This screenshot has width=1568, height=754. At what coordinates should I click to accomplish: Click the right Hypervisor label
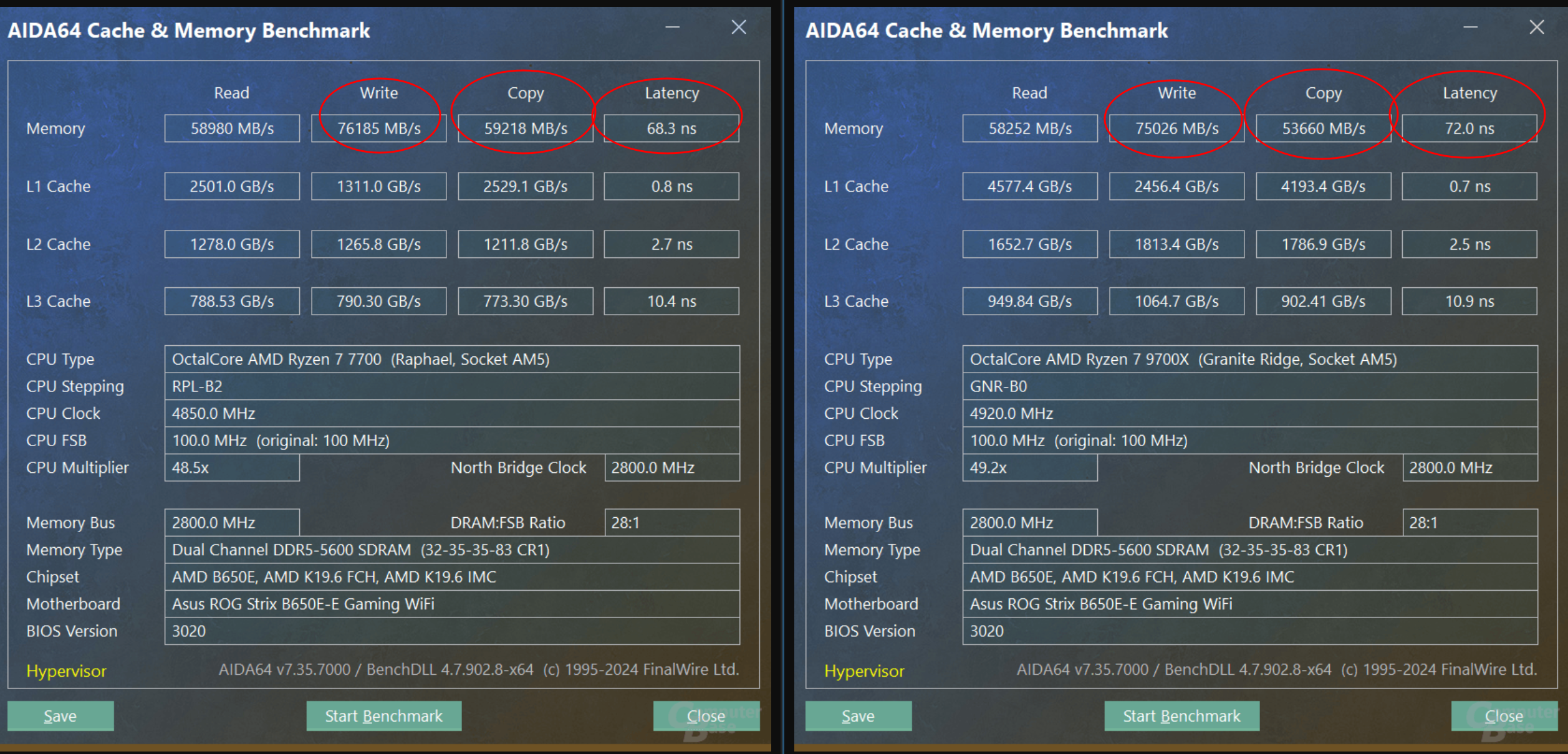[x=864, y=671]
